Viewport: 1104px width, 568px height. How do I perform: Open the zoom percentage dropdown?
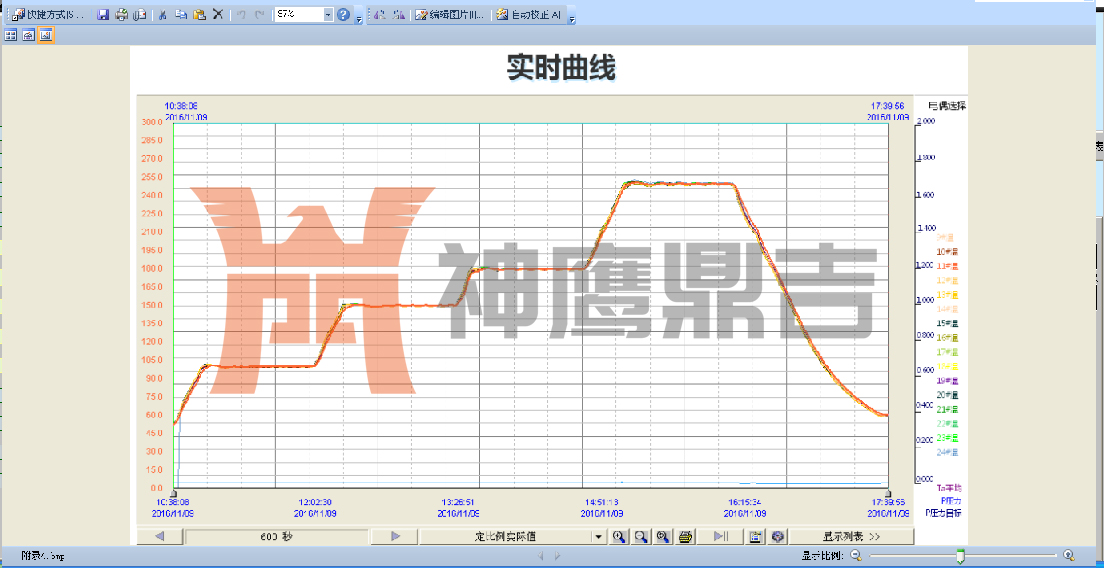(328, 14)
